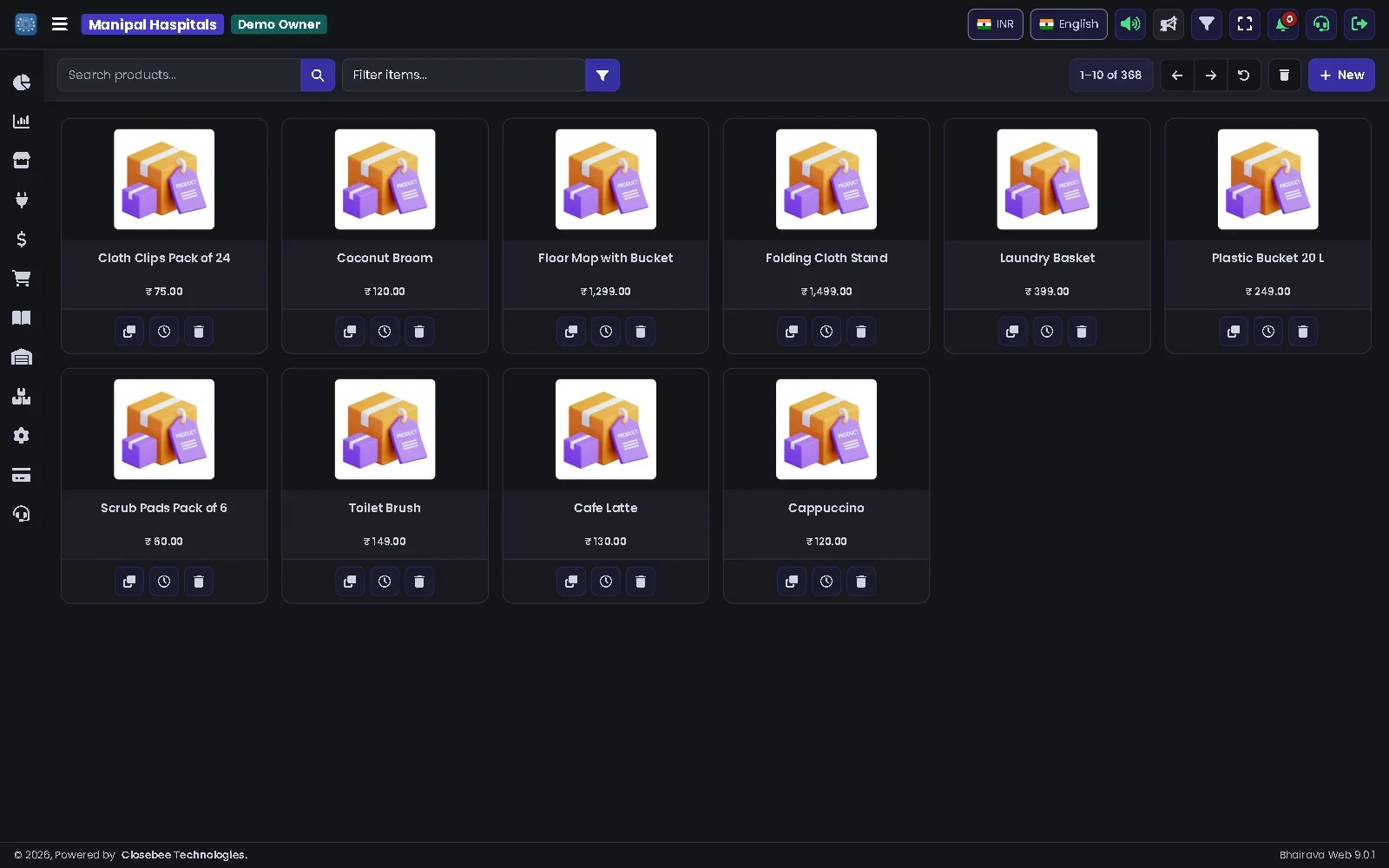
Task: Open the Laundry Basket product thumbnail
Action: coord(1047,180)
